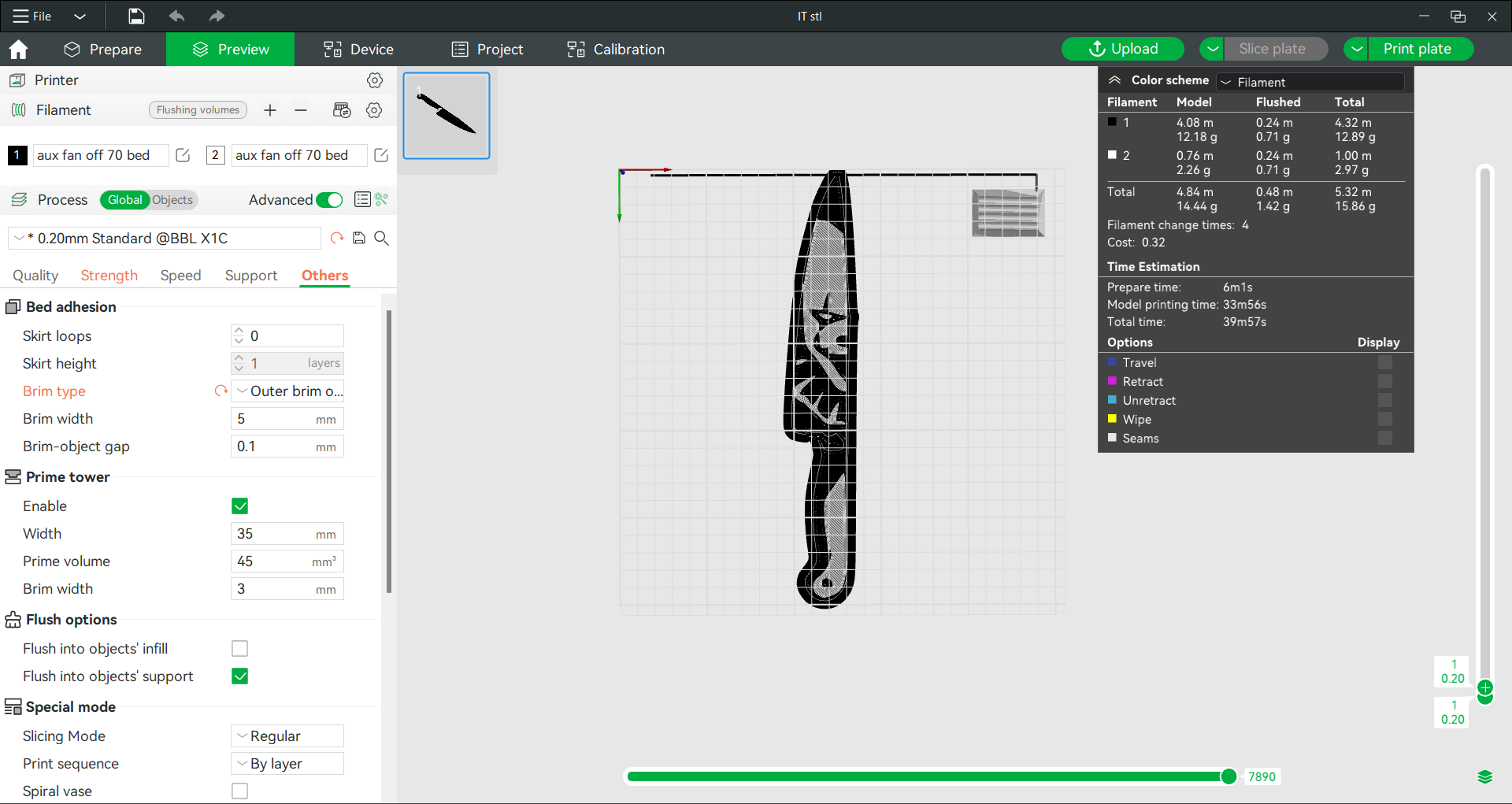Click the Flushing volumes button
1512x804 pixels.
(198, 110)
